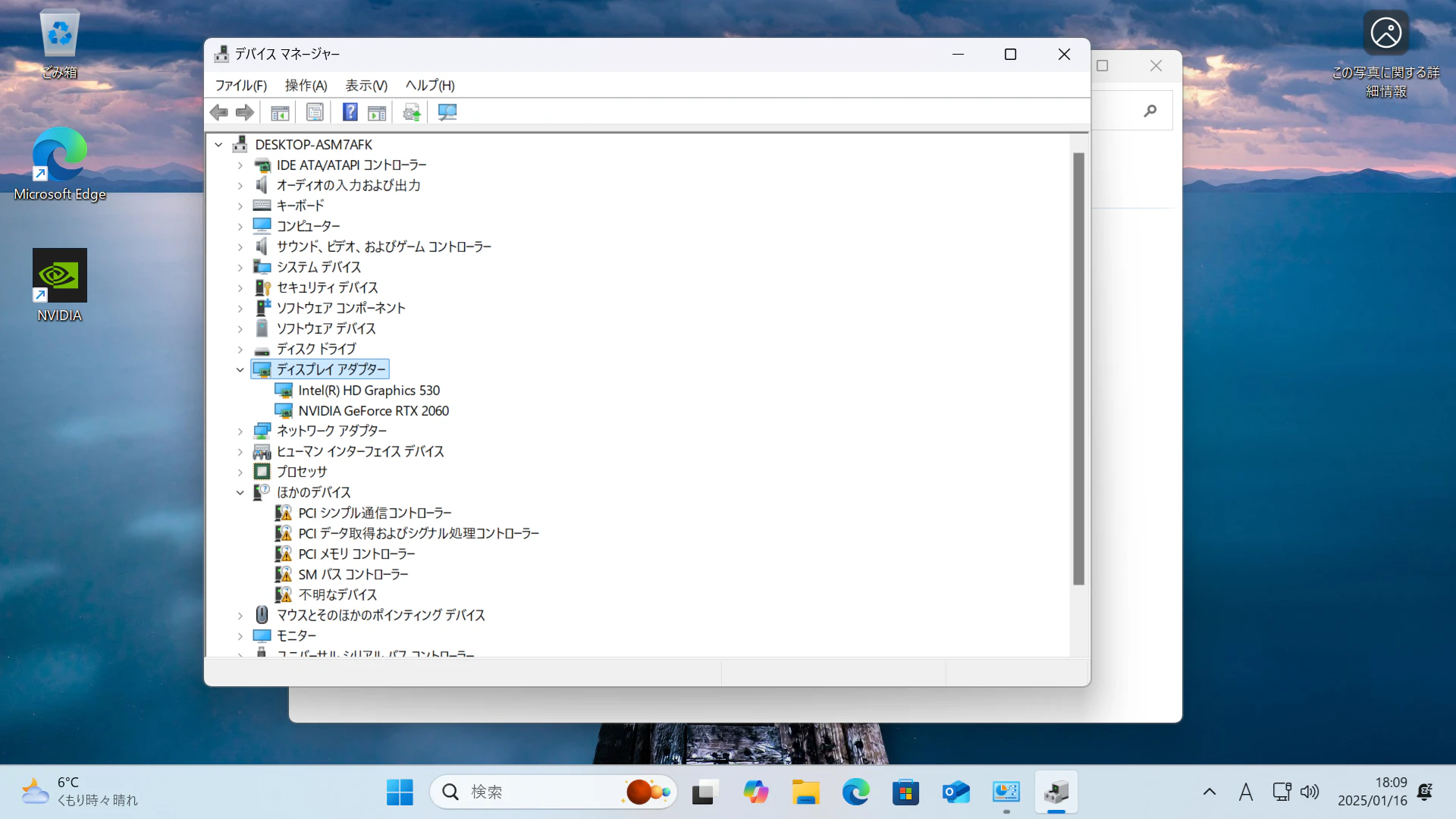Viewport: 1456px width, 819px height.
Task: Open the clock 18:09 date panel
Action: [1372, 792]
